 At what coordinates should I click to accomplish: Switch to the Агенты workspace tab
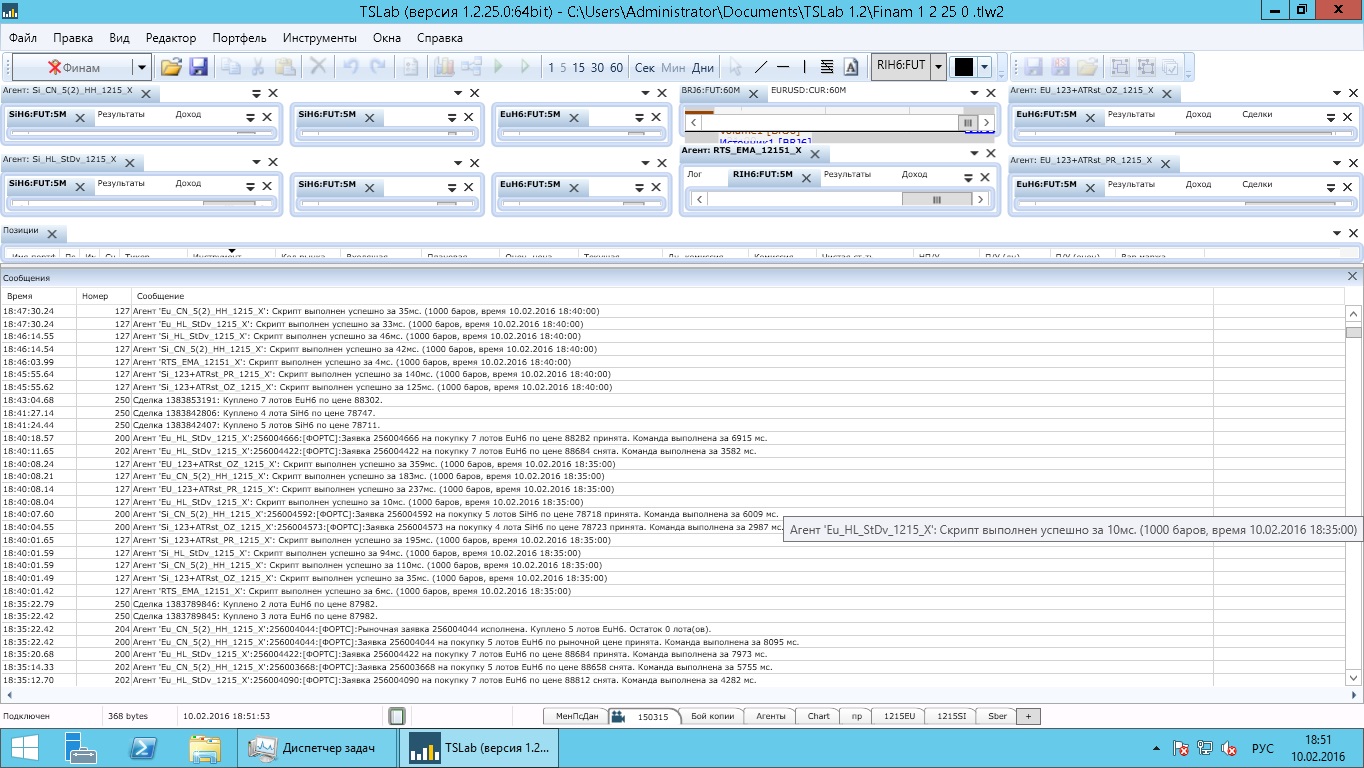(770, 716)
